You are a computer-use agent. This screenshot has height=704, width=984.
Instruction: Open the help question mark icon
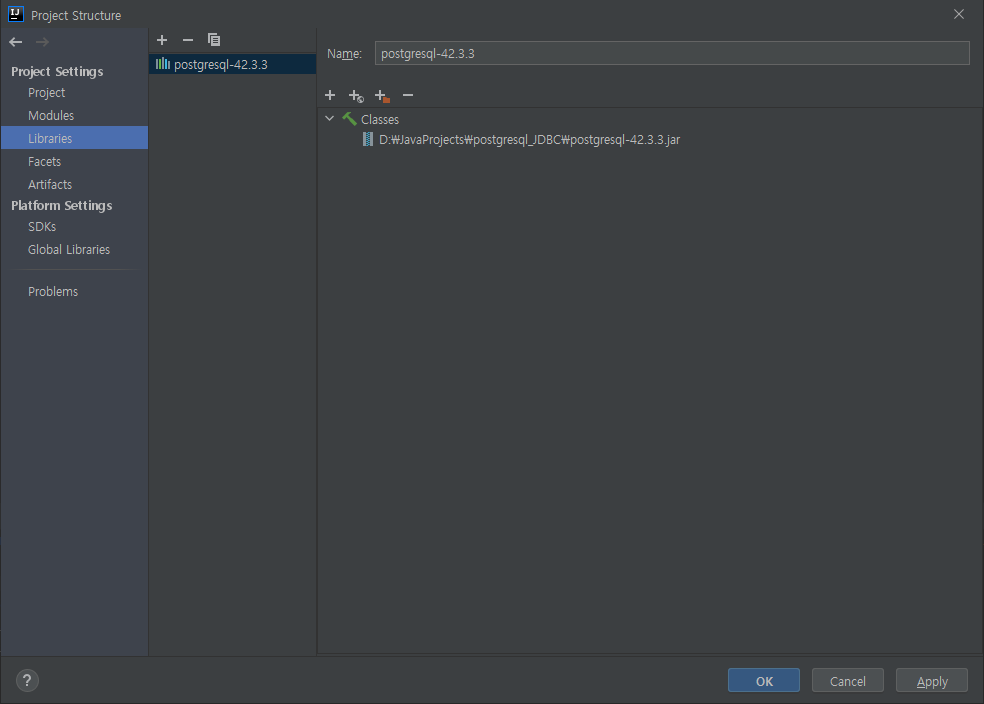pyautogui.click(x=26, y=680)
